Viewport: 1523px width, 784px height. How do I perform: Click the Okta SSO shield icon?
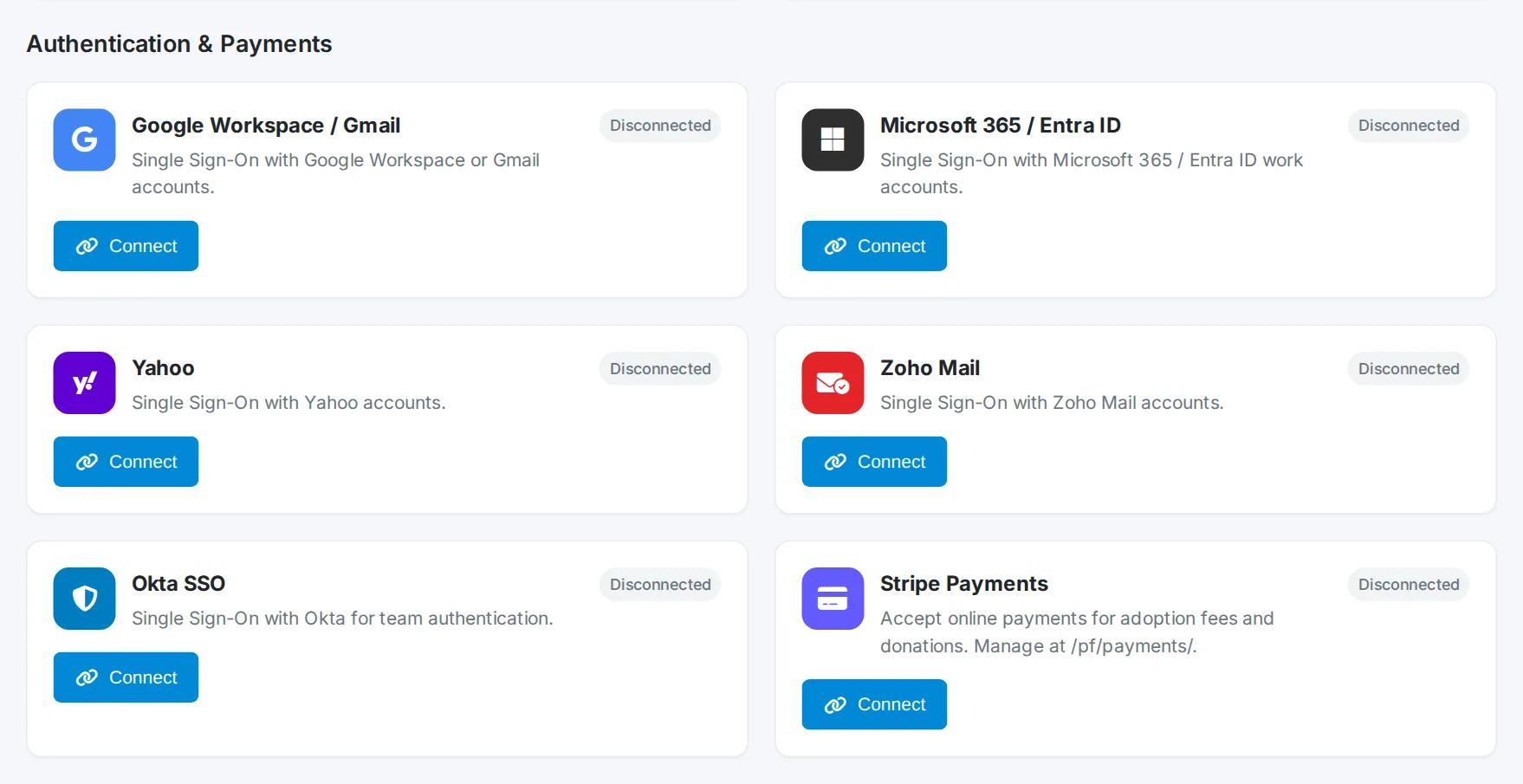84,599
